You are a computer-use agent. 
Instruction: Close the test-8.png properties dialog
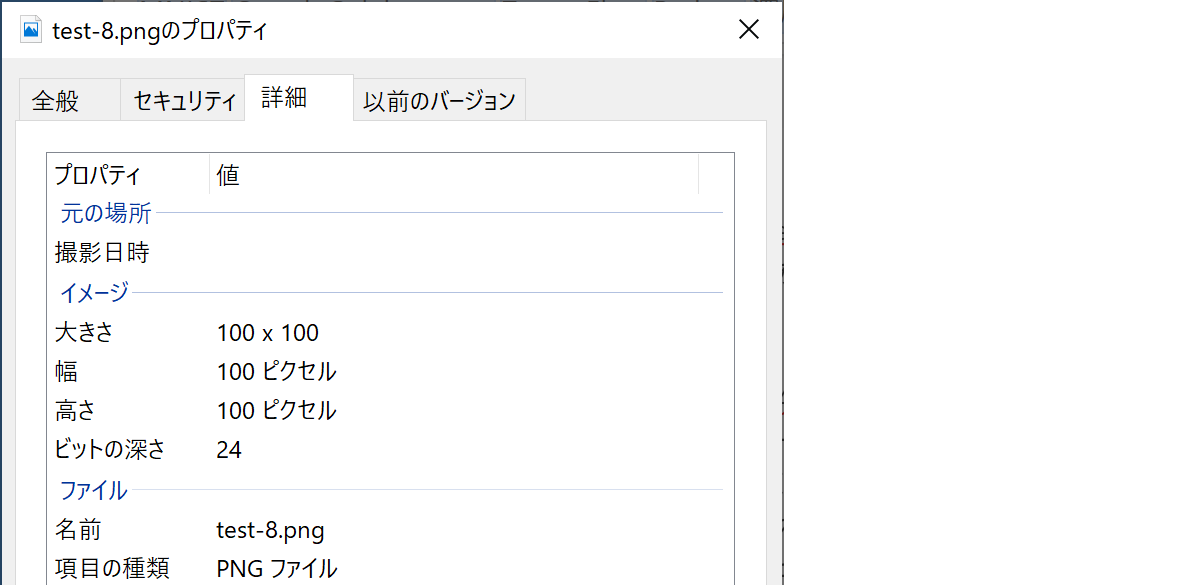click(749, 29)
